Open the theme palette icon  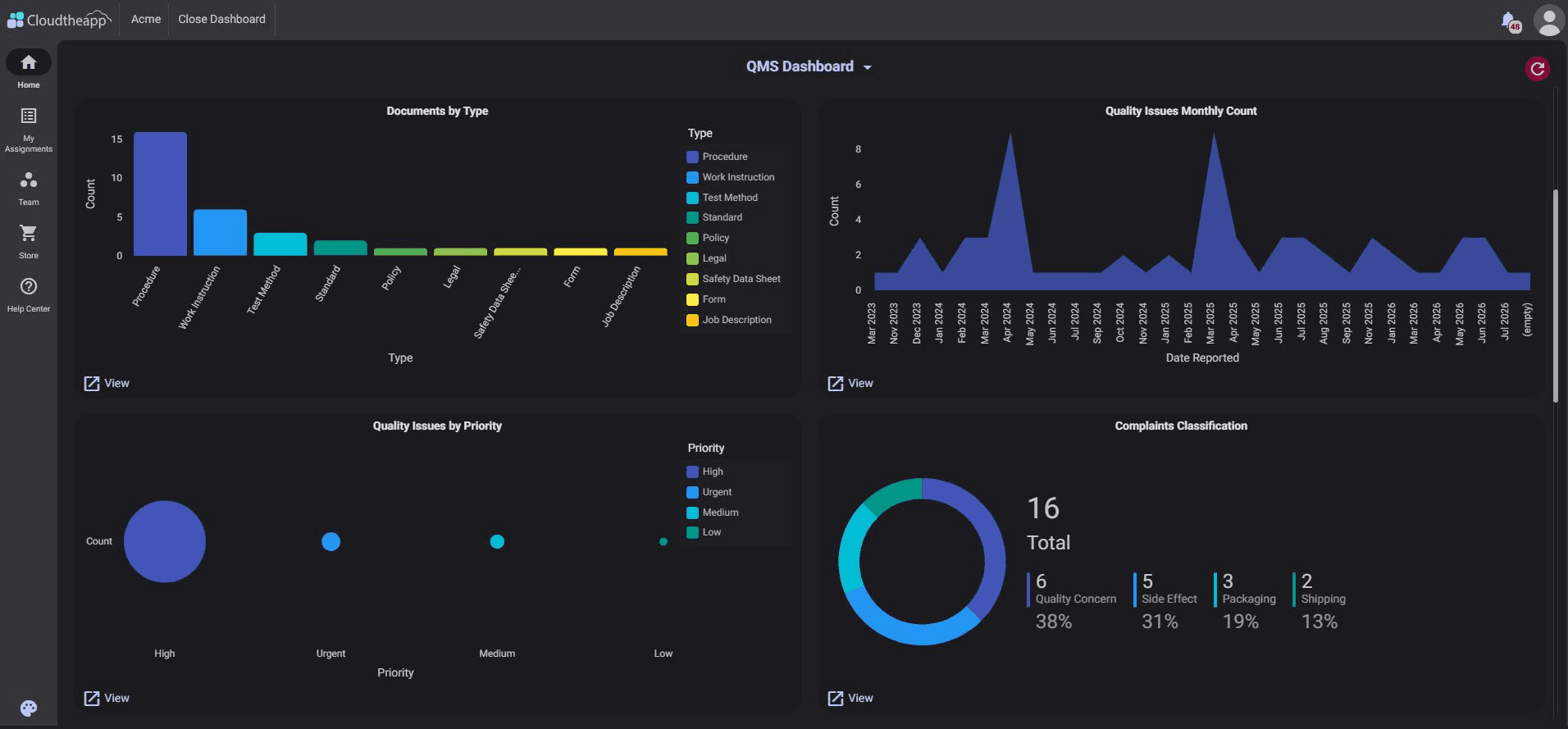coord(29,708)
